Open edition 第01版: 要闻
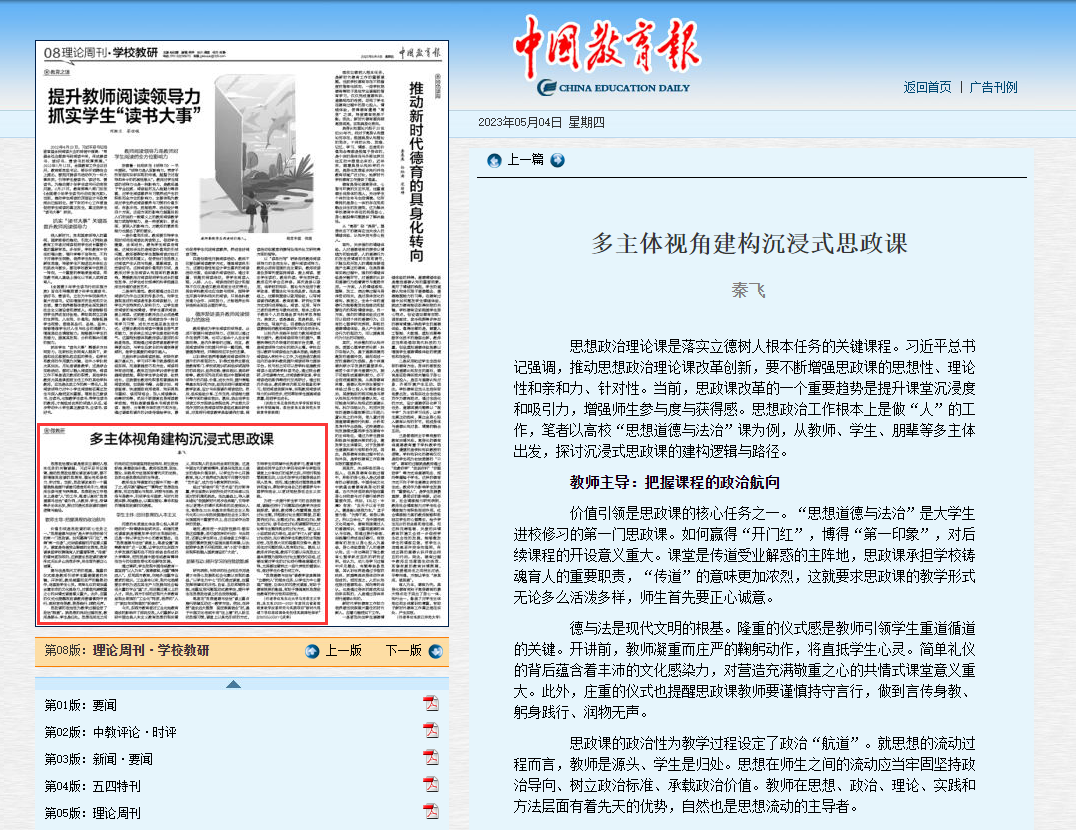 [x=81, y=705]
